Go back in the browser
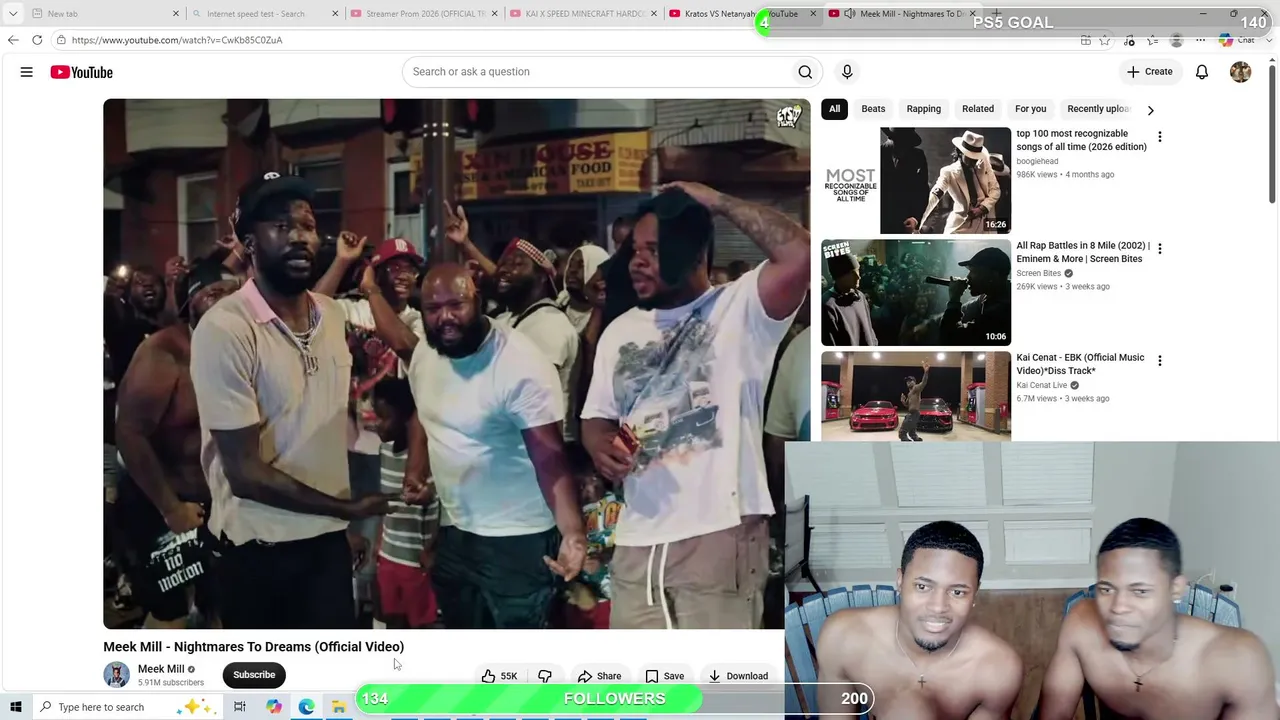The image size is (1280, 720). 13,40
